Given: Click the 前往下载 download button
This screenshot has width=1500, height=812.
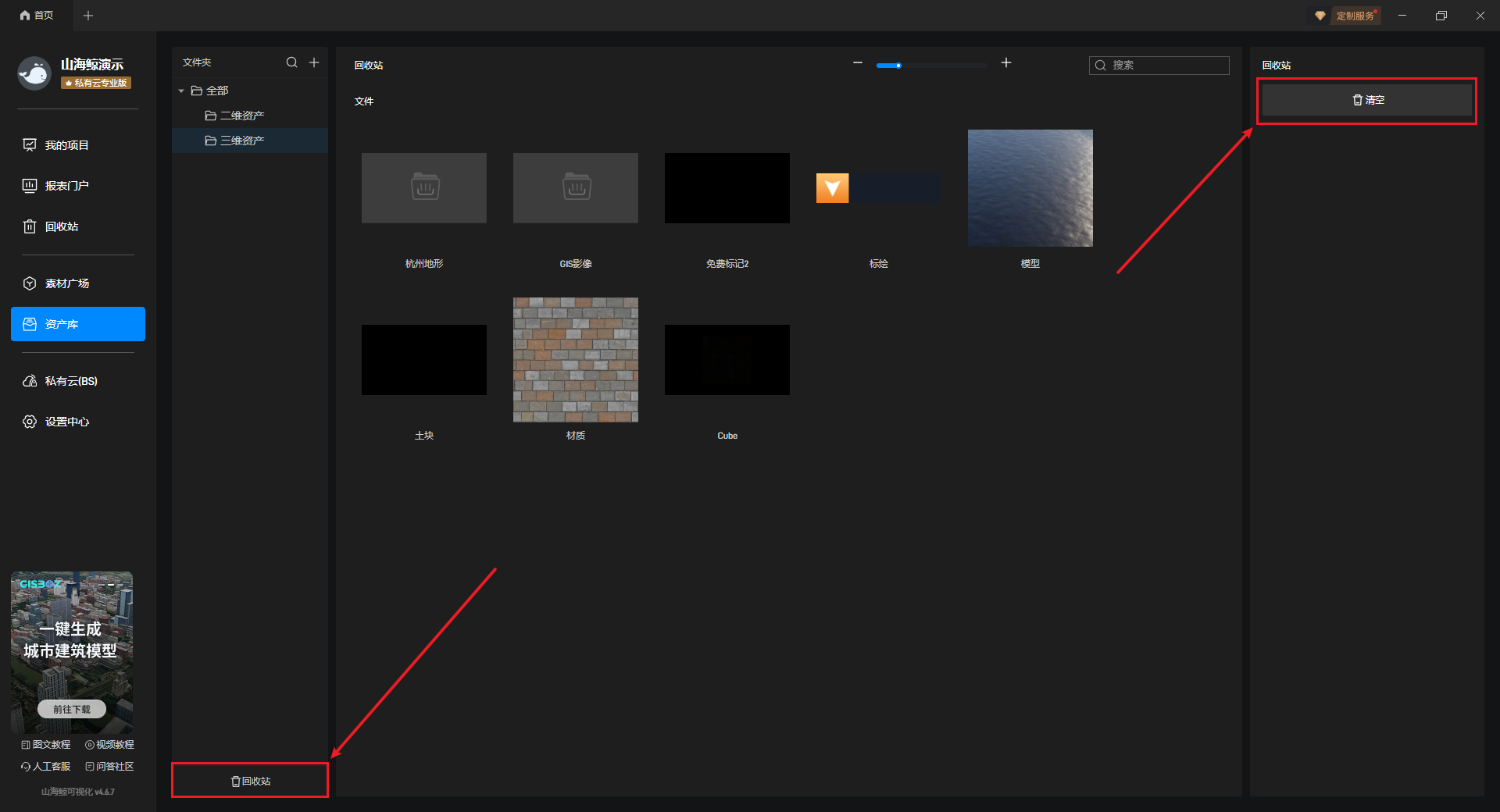Looking at the screenshot, I should [x=72, y=709].
